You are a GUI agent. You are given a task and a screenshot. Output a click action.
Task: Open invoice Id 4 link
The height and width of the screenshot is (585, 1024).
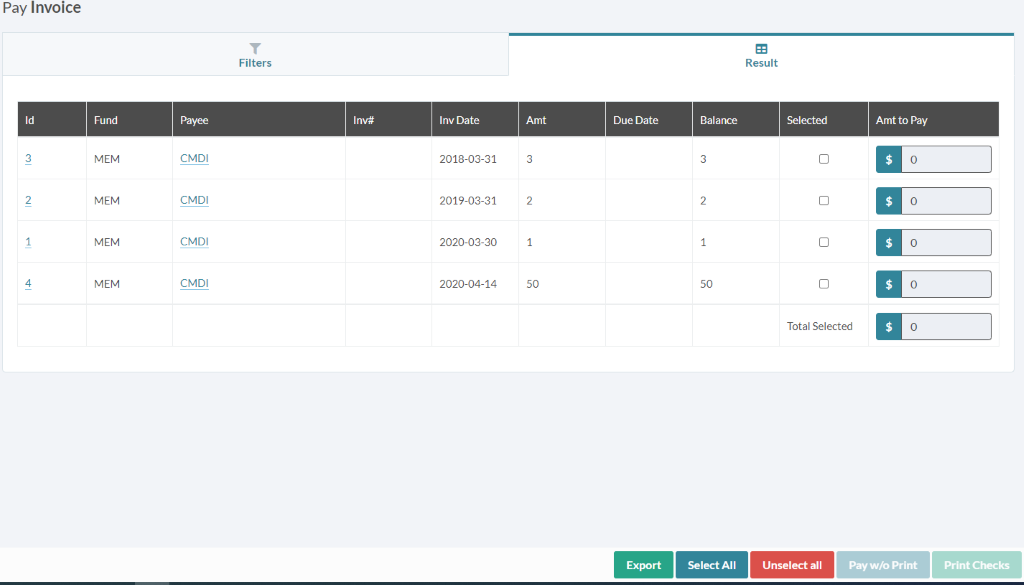[x=28, y=283]
